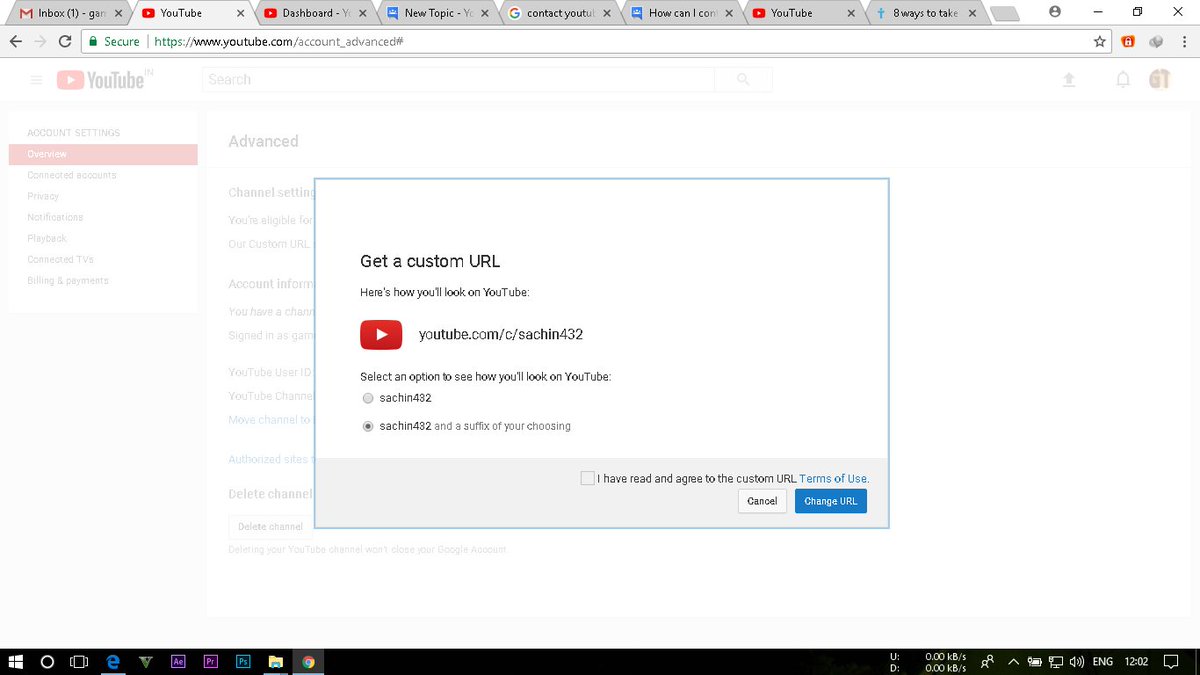Open Playback settings in sidebar
Image resolution: width=1200 pixels, height=675 pixels.
pyautogui.click(x=47, y=238)
